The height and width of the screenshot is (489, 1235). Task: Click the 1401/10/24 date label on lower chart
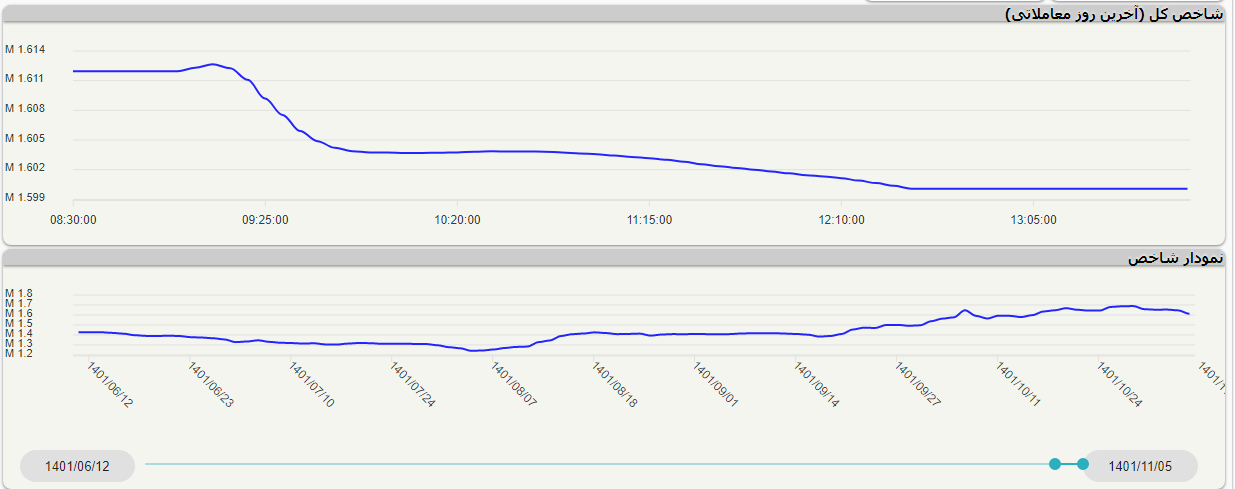1121,385
